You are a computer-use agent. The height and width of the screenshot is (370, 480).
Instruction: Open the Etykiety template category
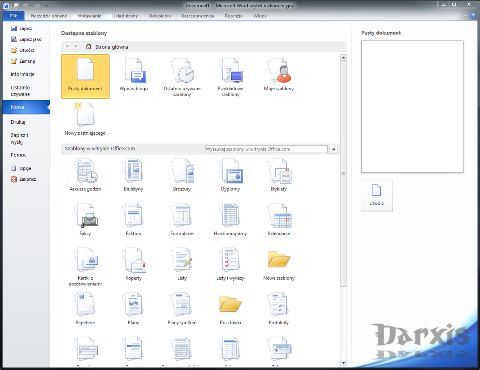tap(279, 175)
